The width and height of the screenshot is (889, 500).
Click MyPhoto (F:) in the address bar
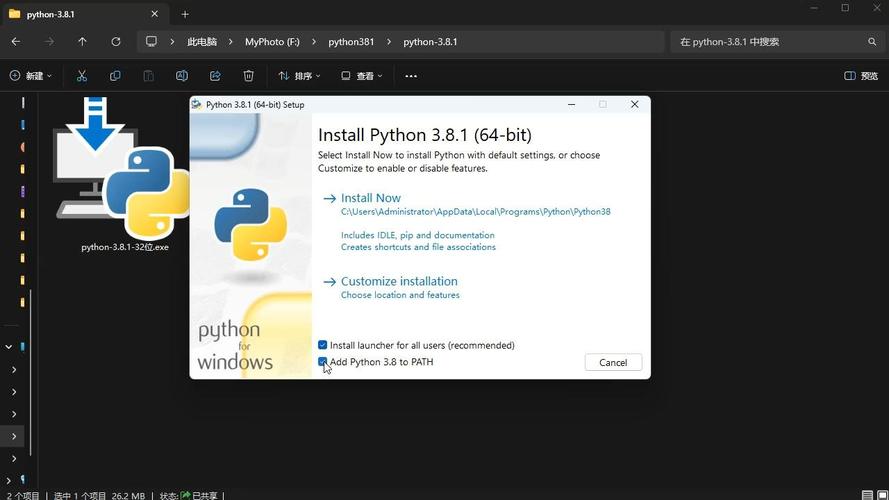tap(272, 42)
